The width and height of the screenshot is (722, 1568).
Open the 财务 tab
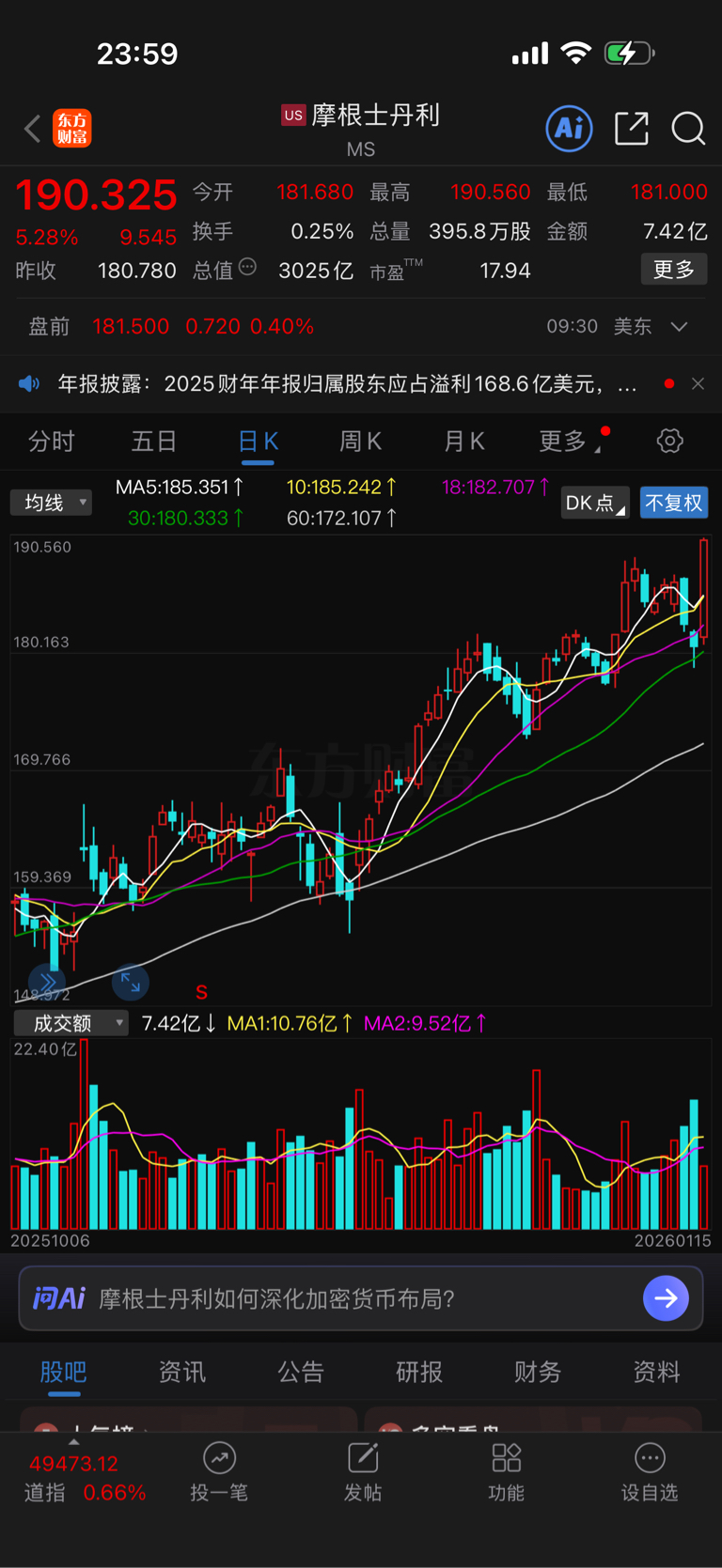click(x=538, y=1372)
